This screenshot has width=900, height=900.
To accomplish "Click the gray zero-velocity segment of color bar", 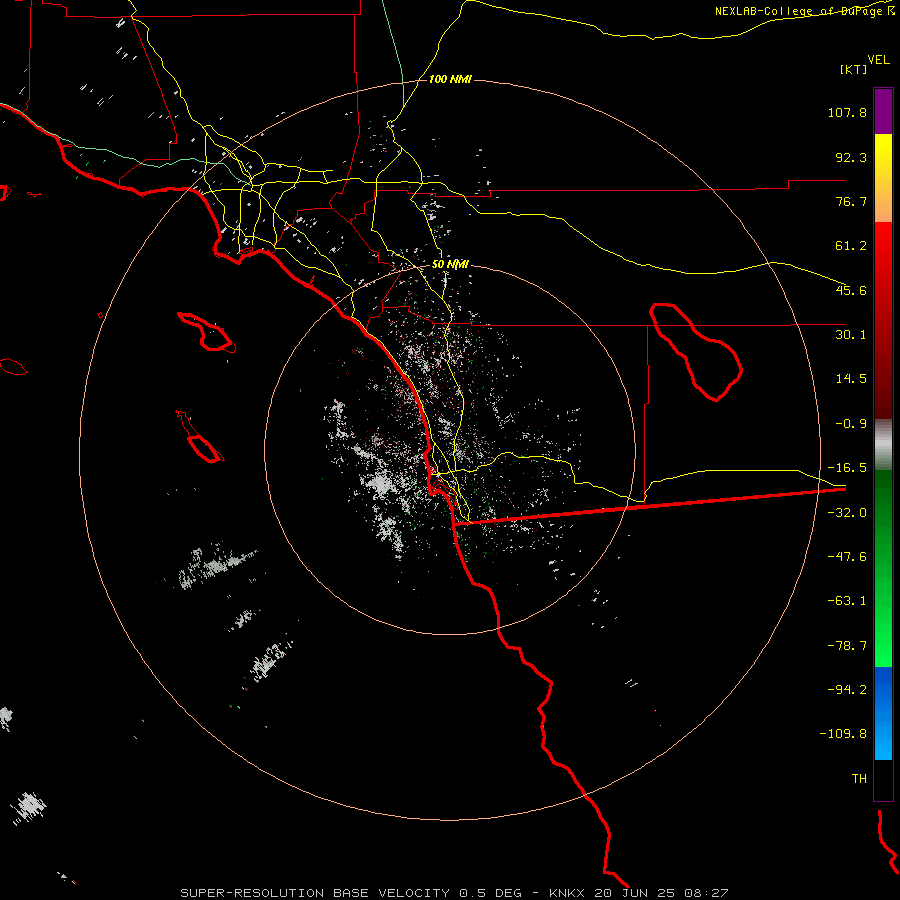I will coord(883,445).
